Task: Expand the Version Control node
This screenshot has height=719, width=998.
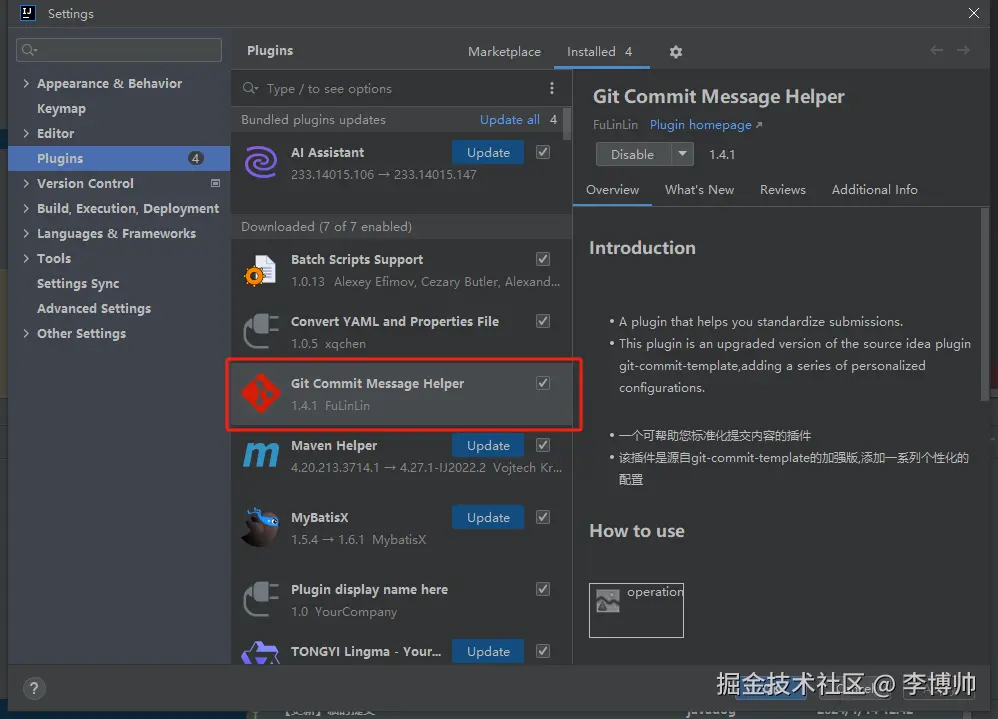Action: point(26,183)
